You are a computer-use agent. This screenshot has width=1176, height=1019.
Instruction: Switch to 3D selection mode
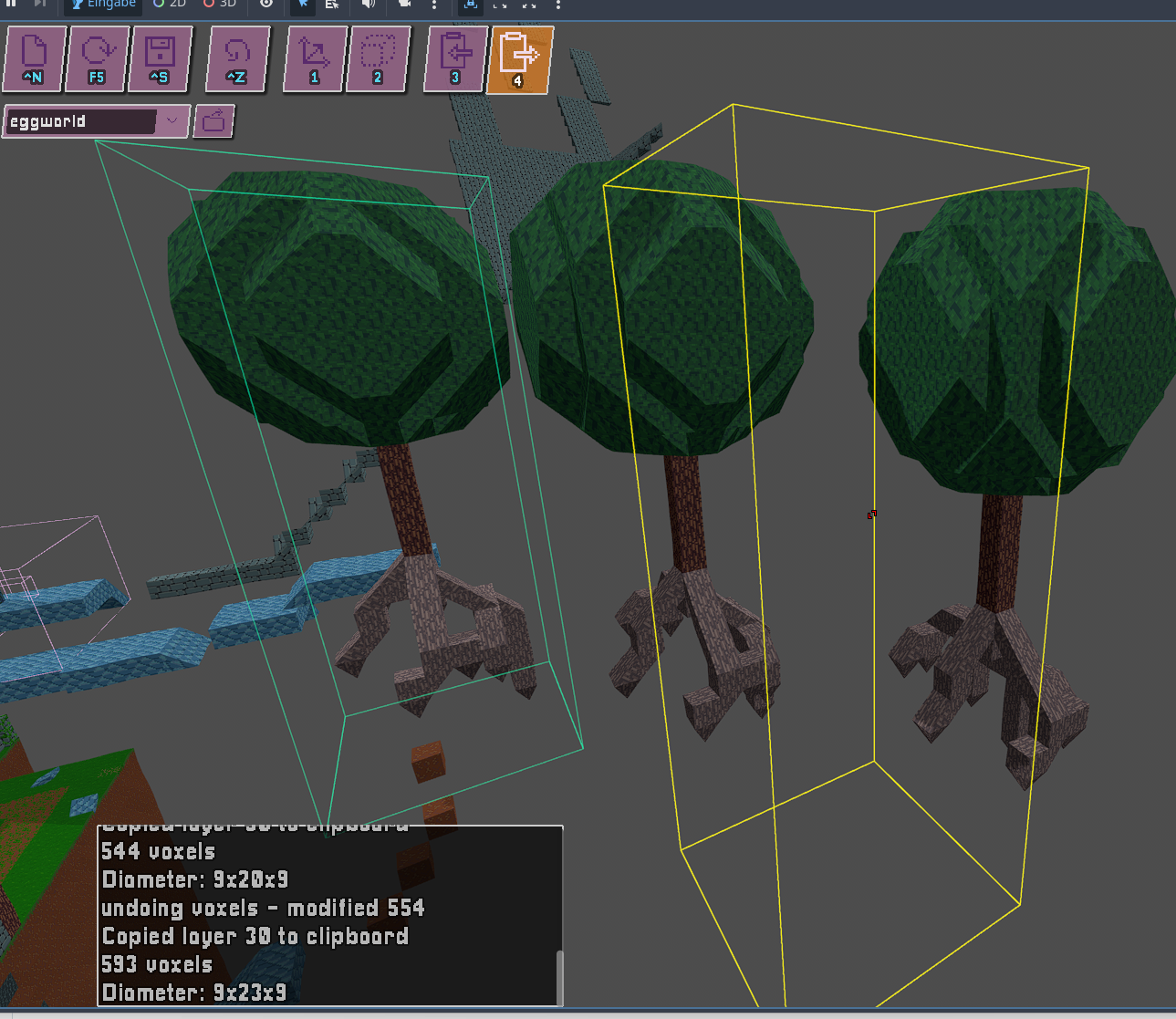pyautogui.click(x=220, y=5)
